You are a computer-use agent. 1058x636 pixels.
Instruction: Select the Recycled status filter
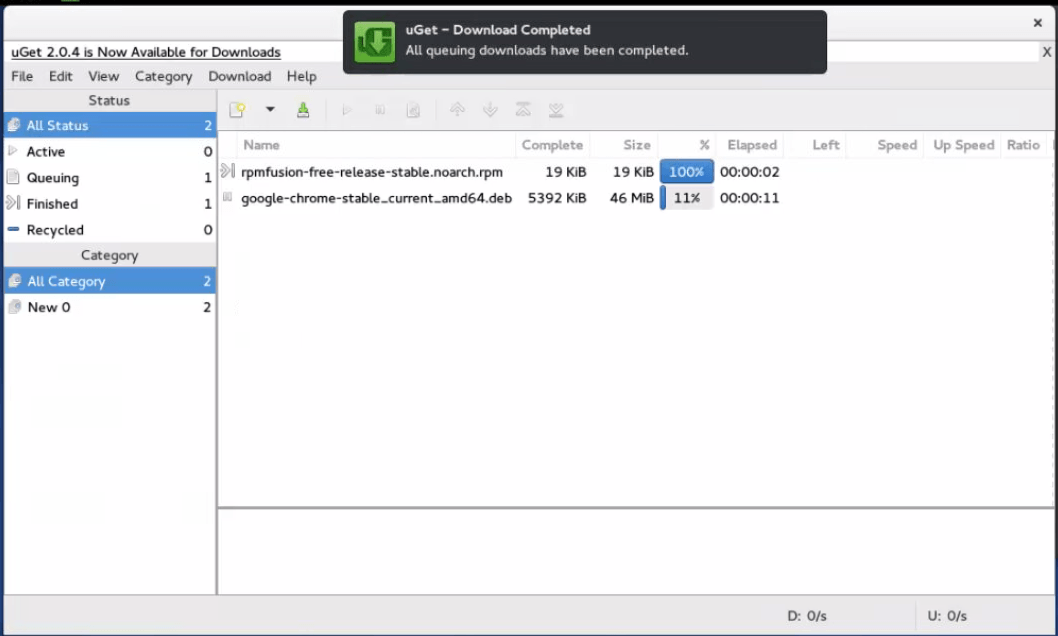110,230
